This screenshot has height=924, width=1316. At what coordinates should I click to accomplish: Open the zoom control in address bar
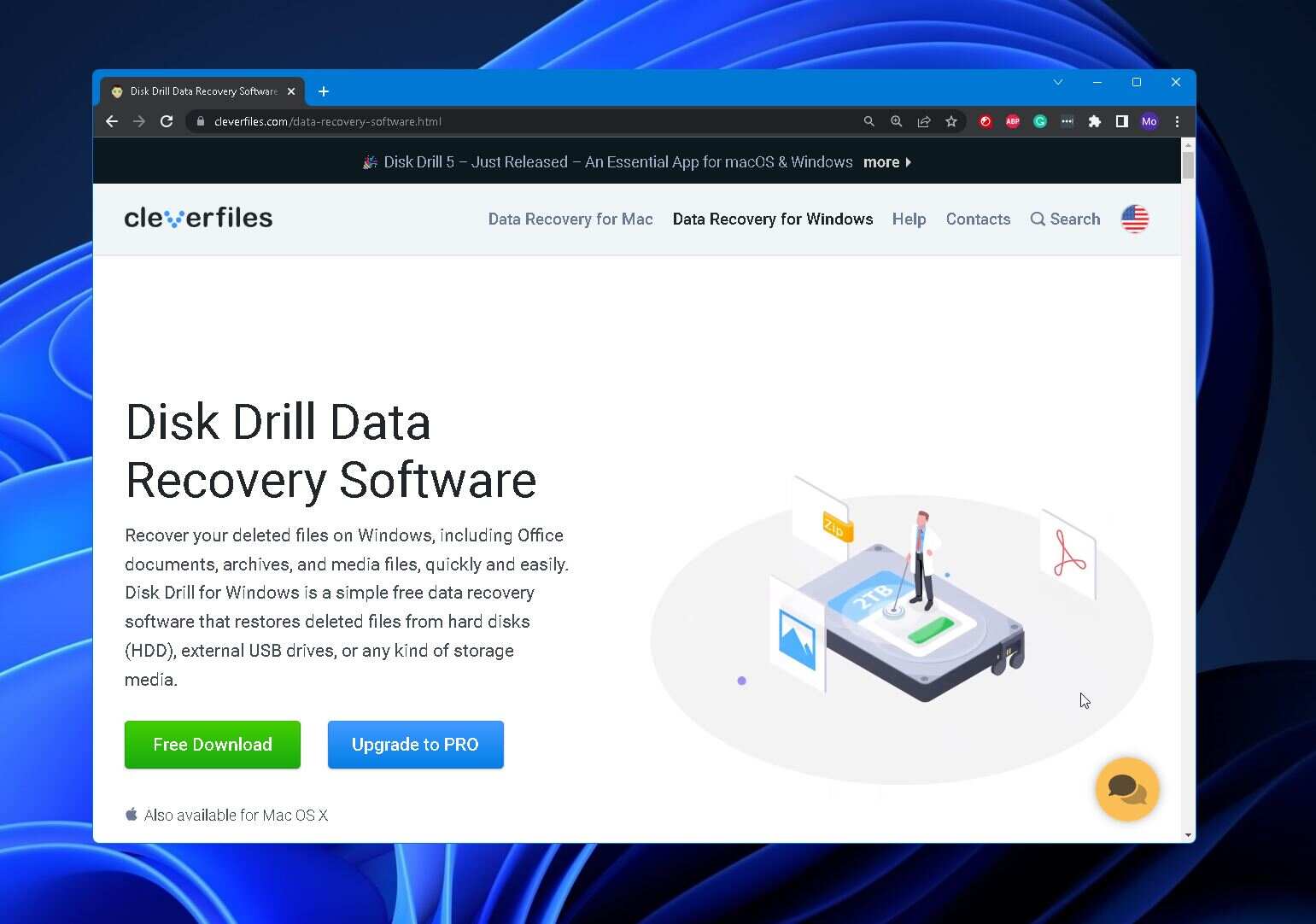(x=896, y=121)
